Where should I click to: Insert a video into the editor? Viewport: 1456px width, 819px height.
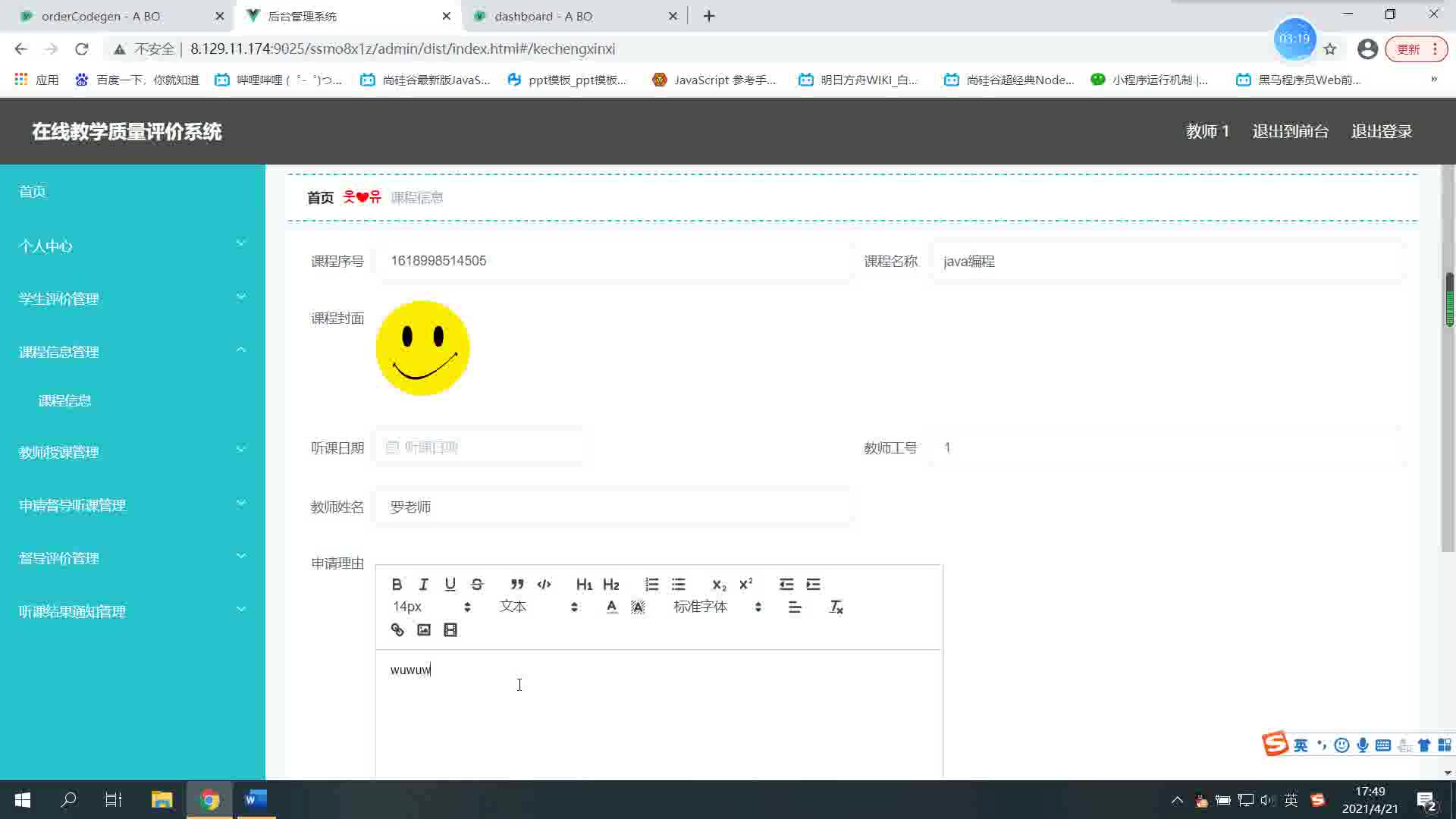tap(450, 629)
